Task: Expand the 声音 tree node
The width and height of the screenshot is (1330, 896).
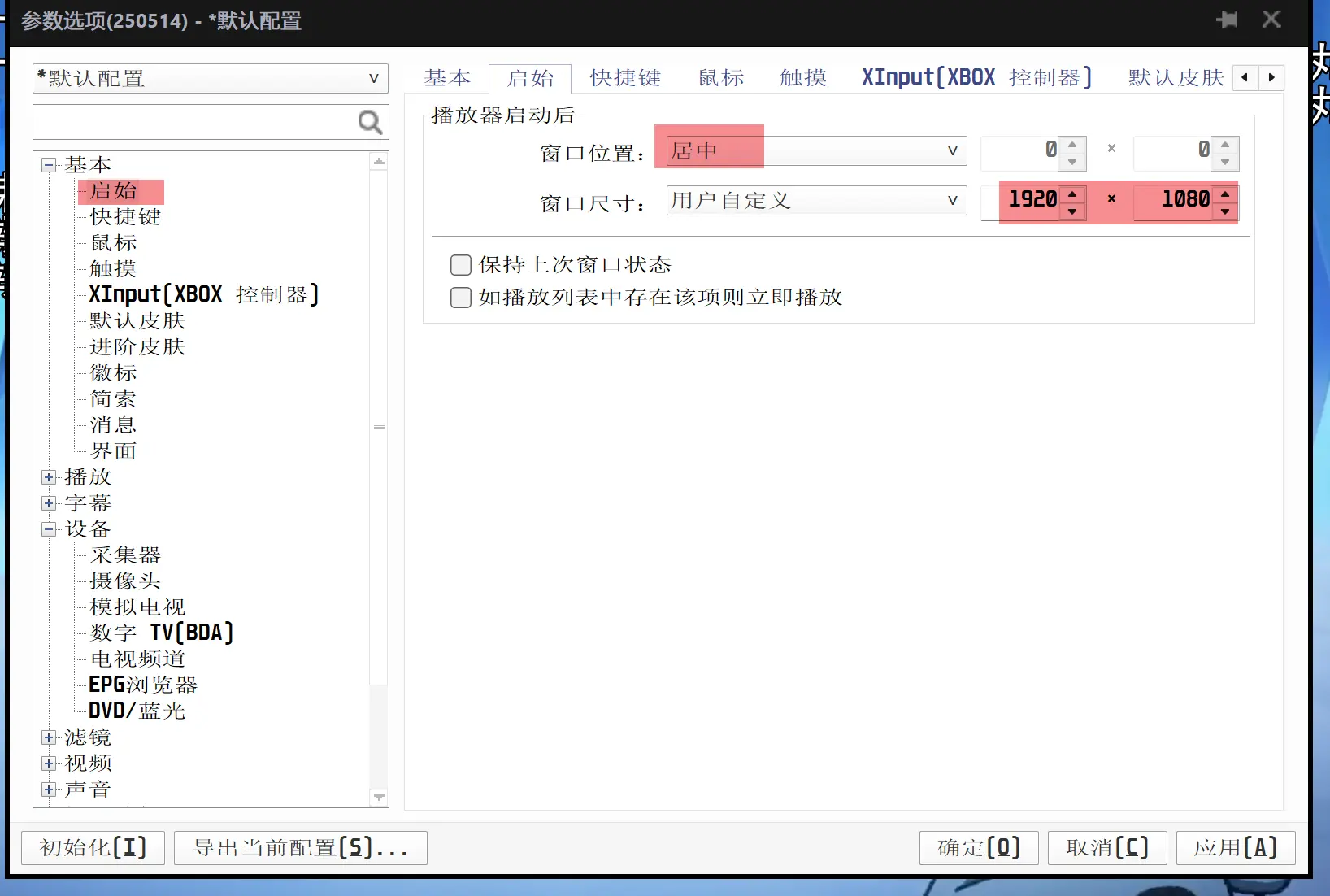Action: coord(50,789)
